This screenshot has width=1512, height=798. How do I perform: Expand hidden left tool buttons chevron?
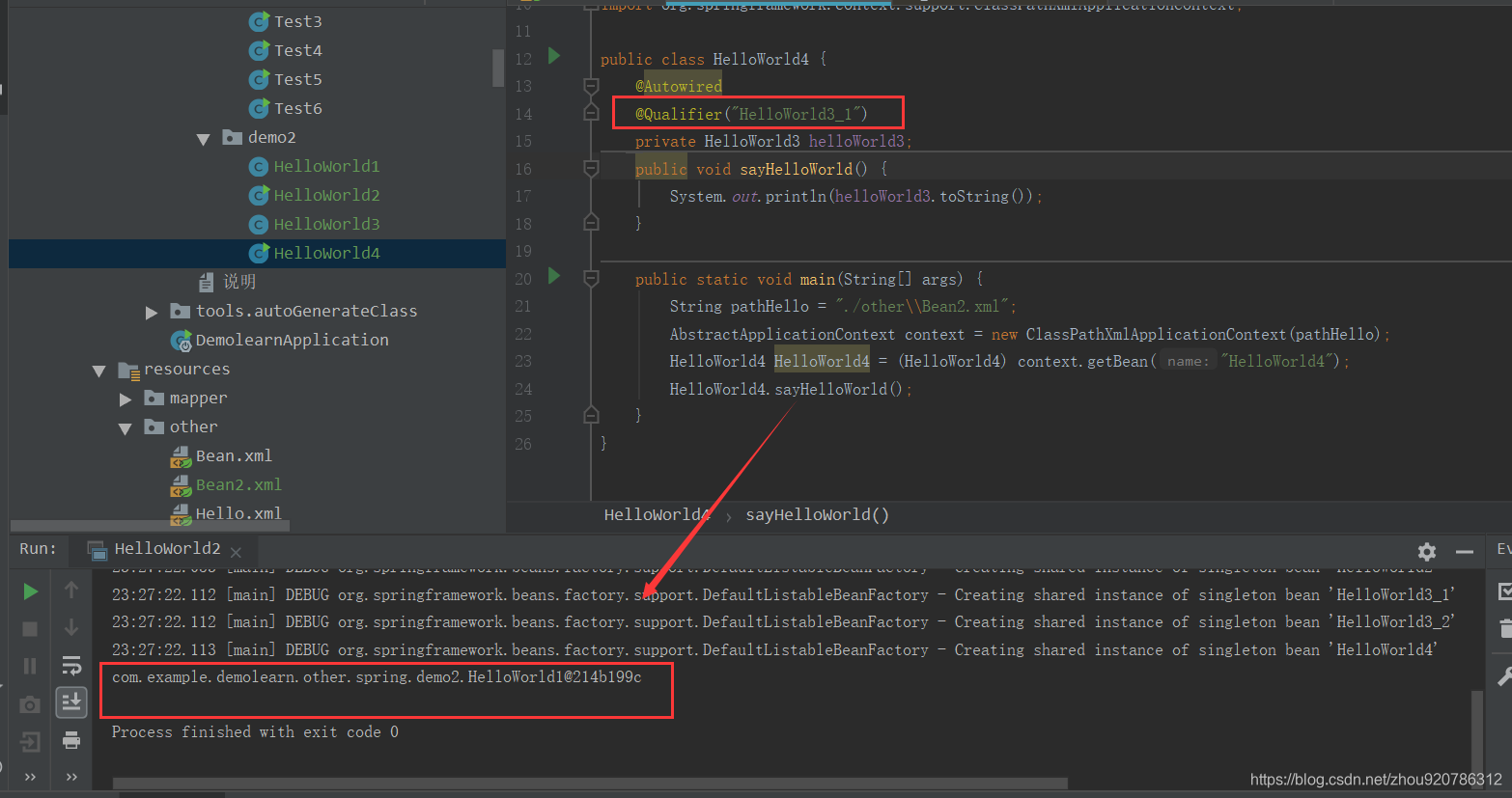pyautogui.click(x=30, y=776)
